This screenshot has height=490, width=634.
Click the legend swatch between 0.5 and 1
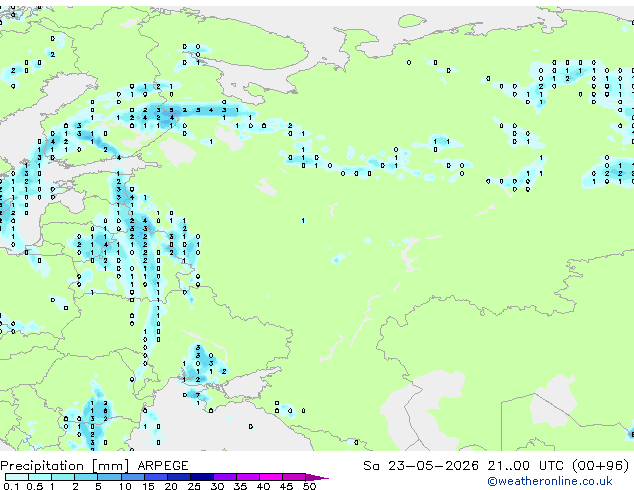[40, 477]
